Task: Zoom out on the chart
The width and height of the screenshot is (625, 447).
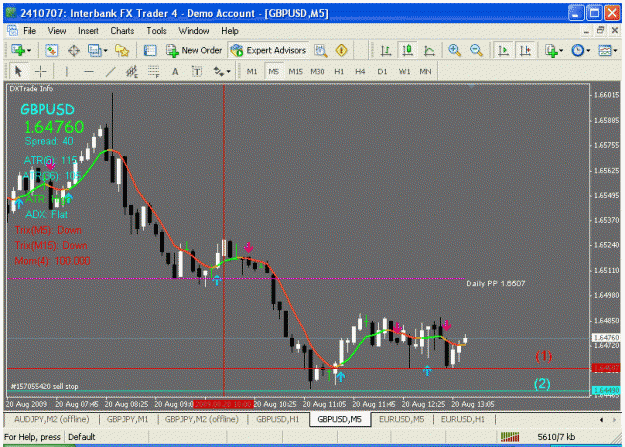Action: [476, 50]
